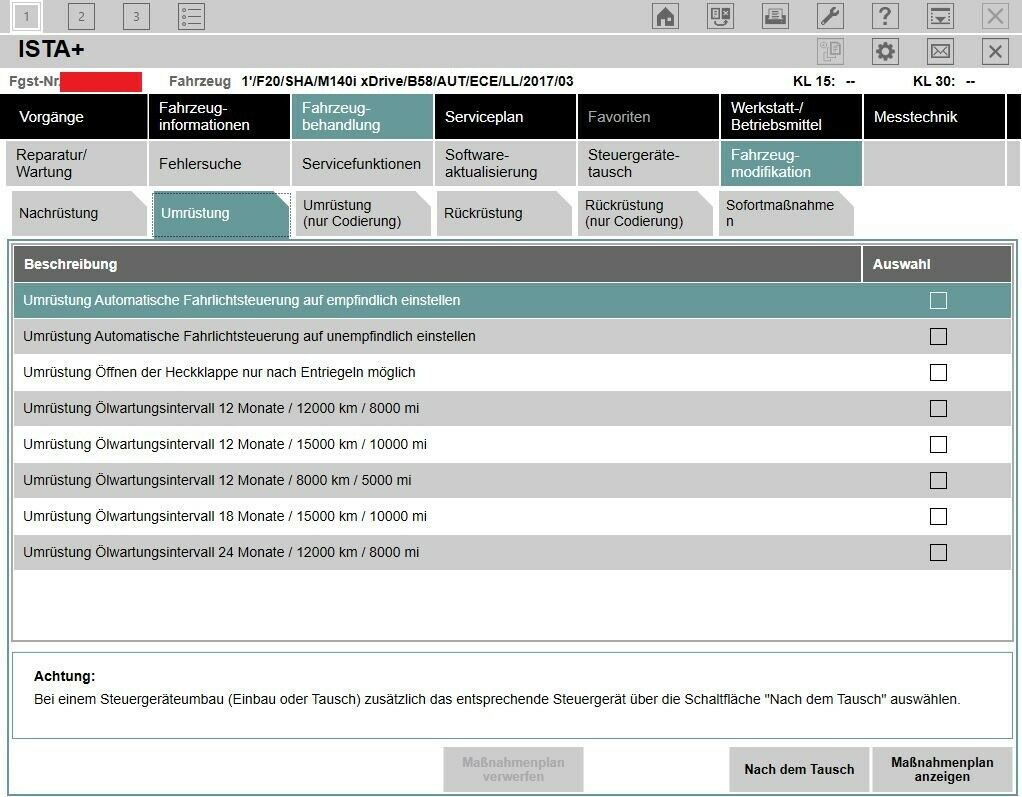Select Ölwartungsintervall 24 Monate / 12000 km checkbox
Viewport: 1022px width, 797px height.
click(x=938, y=553)
